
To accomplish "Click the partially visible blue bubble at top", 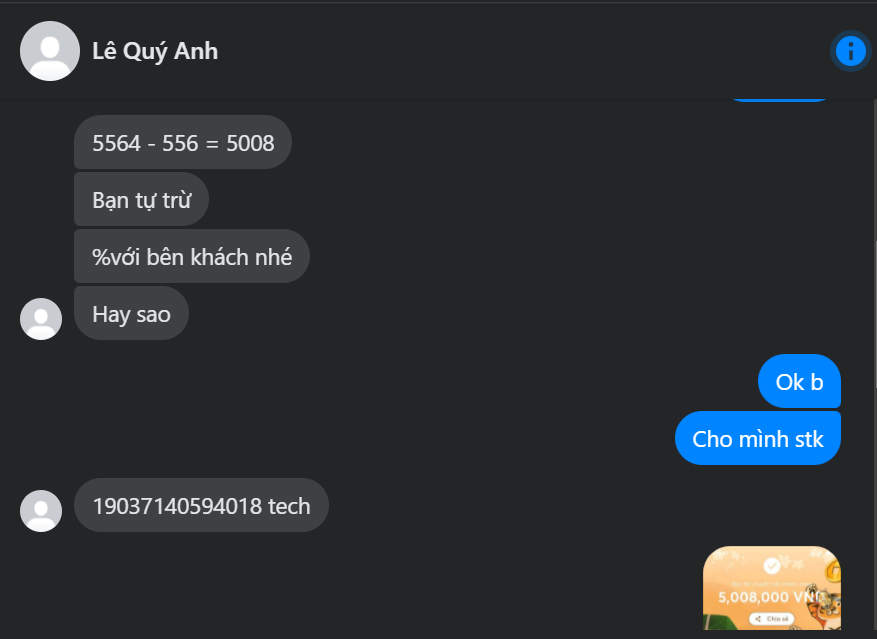I will tap(781, 95).
